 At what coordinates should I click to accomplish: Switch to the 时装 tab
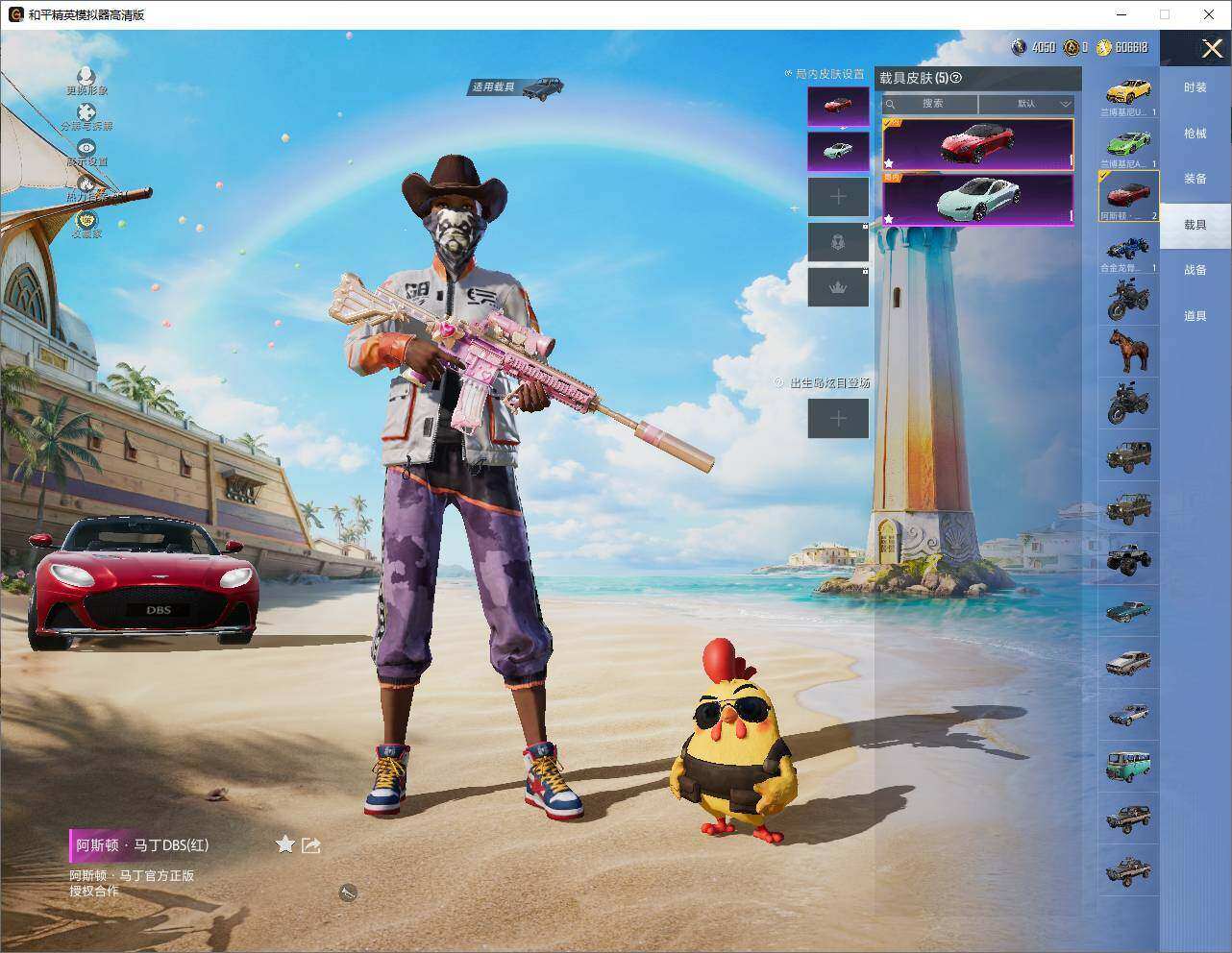(x=1195, y=87)
